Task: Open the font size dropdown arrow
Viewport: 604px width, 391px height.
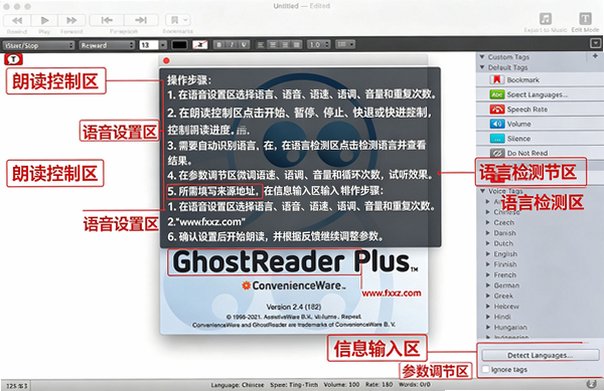Action: (163, 45)
